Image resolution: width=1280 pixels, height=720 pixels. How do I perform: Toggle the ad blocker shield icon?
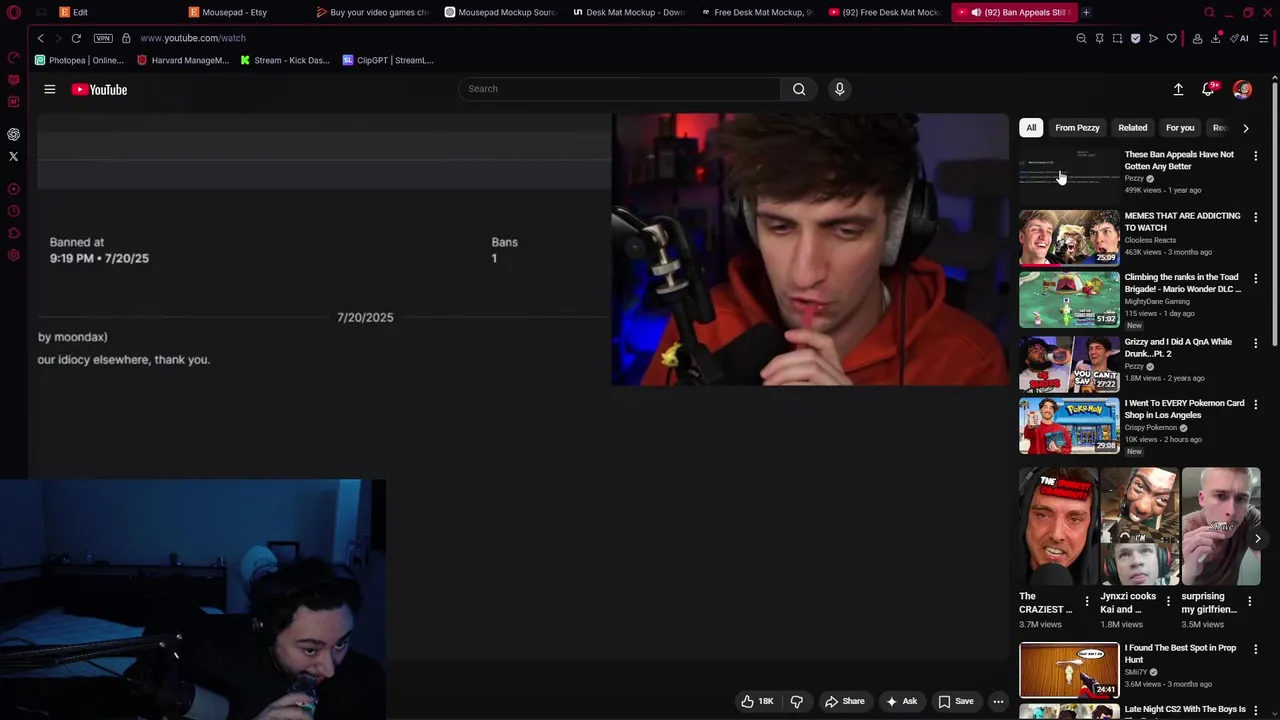pos(1135,38)
